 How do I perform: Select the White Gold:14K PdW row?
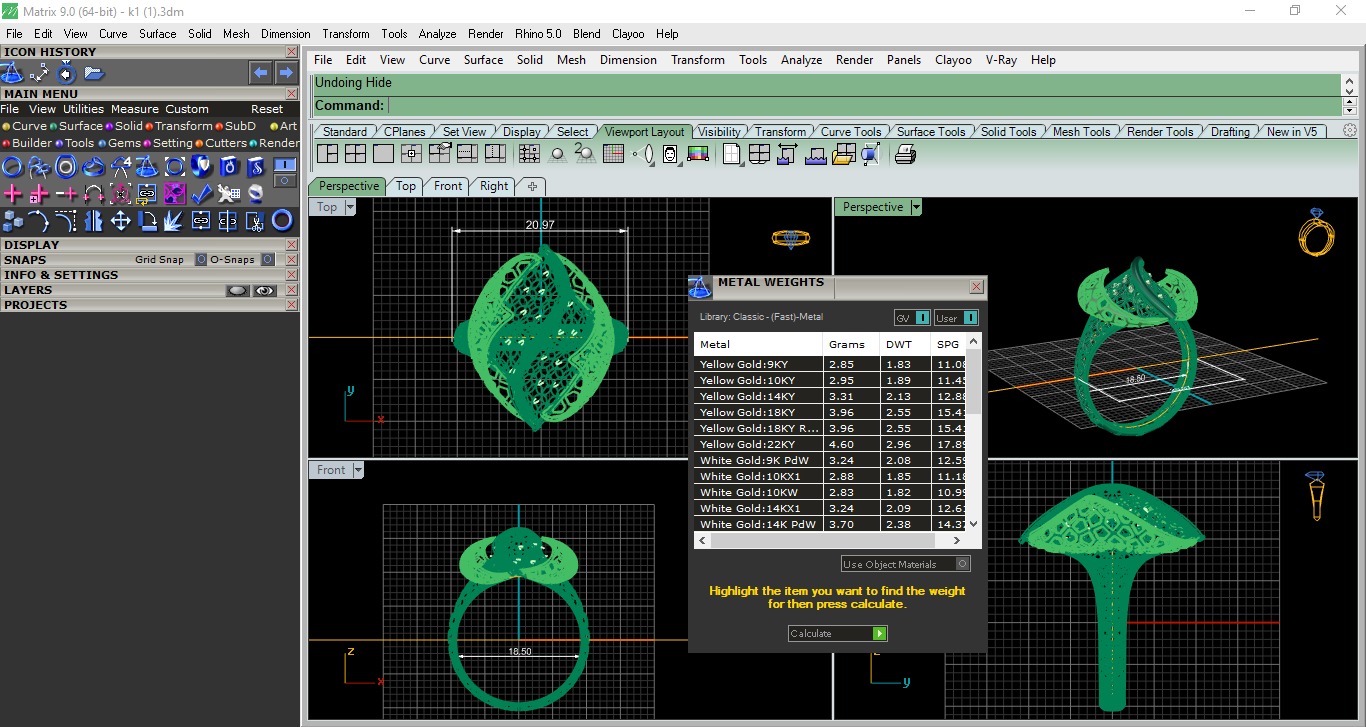830,524
